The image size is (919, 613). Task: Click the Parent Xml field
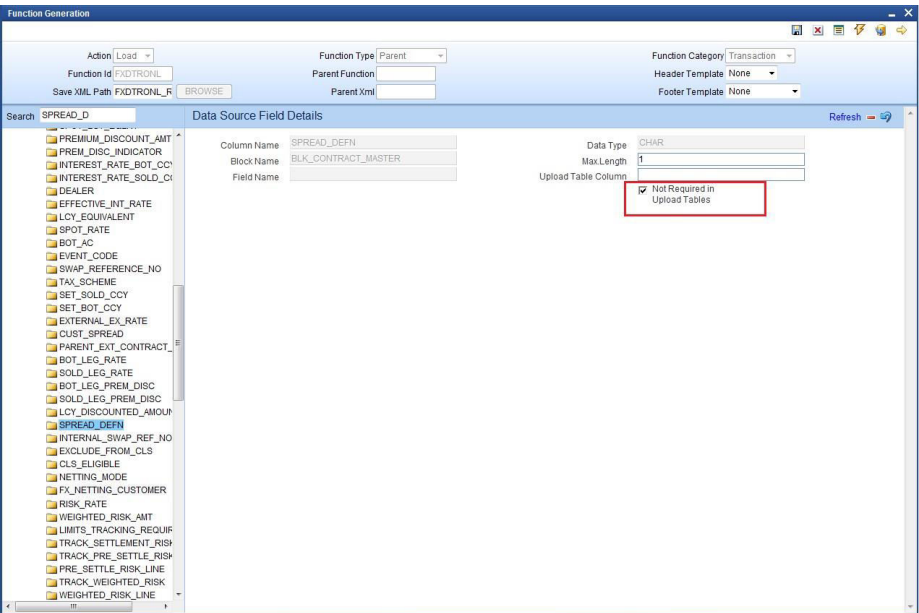(406, 92)
